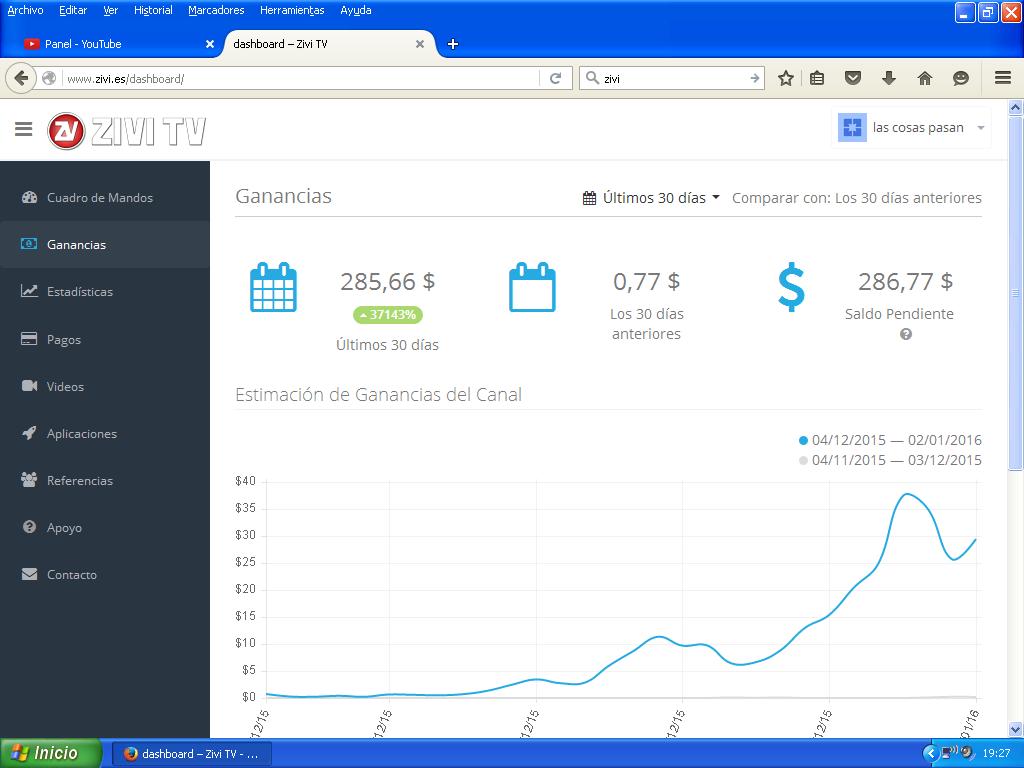Expand the Últimos 30 días date dropdown
Screen dimensions: 1024x768
(x=652, y=198)
